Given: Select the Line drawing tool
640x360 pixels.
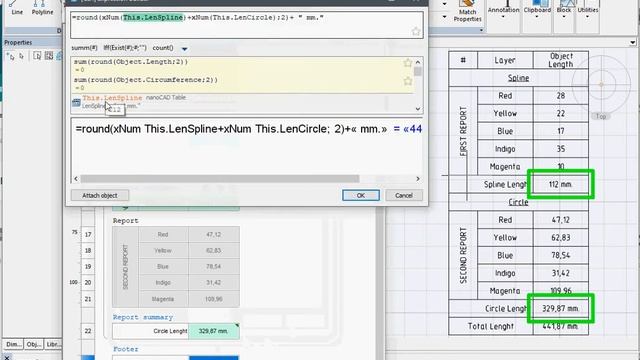Looking at the screenshot, I should [17, 8].
